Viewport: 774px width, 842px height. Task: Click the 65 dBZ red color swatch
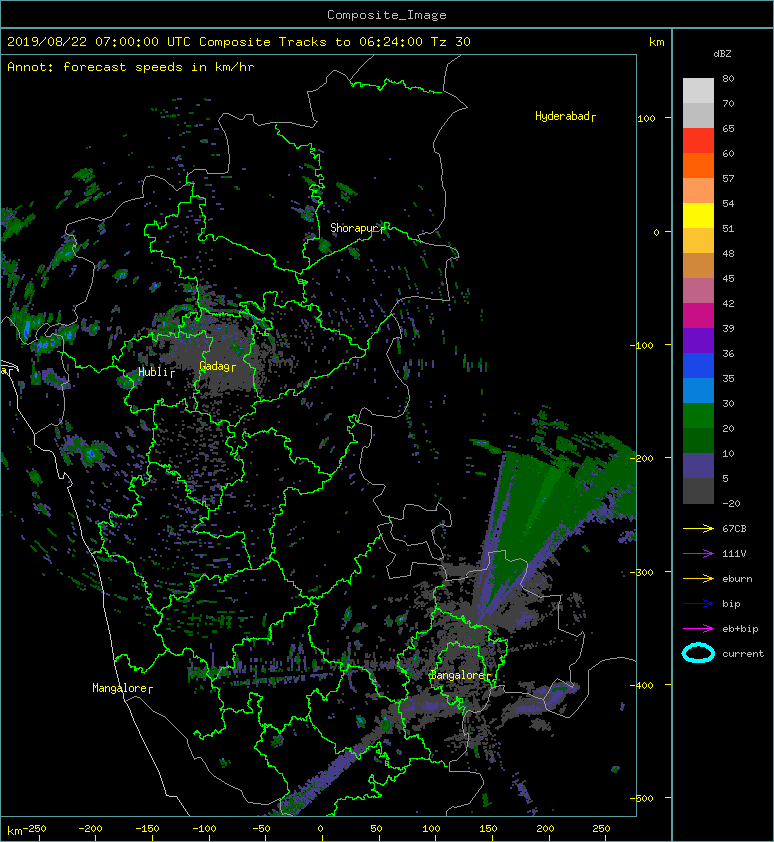[698, 140]
